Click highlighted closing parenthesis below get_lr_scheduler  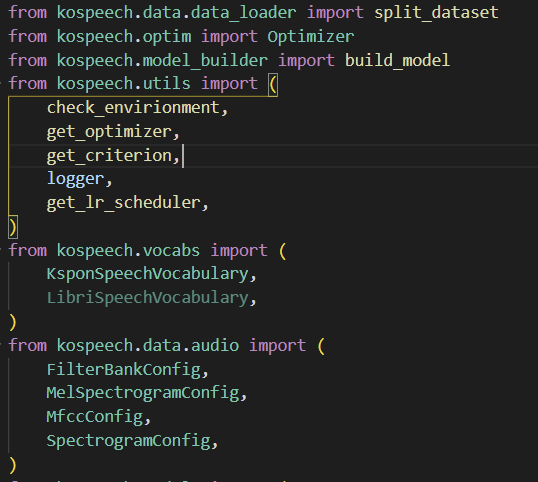pos(13,227)
